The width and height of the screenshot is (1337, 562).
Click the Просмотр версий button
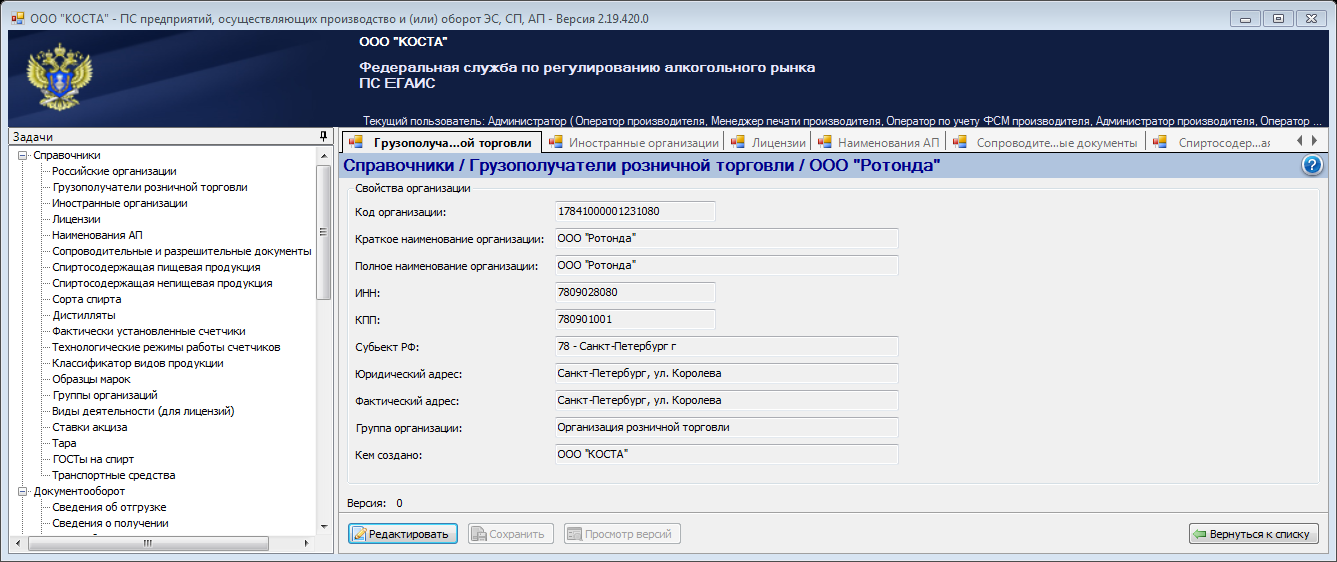[x=622, y=534]
